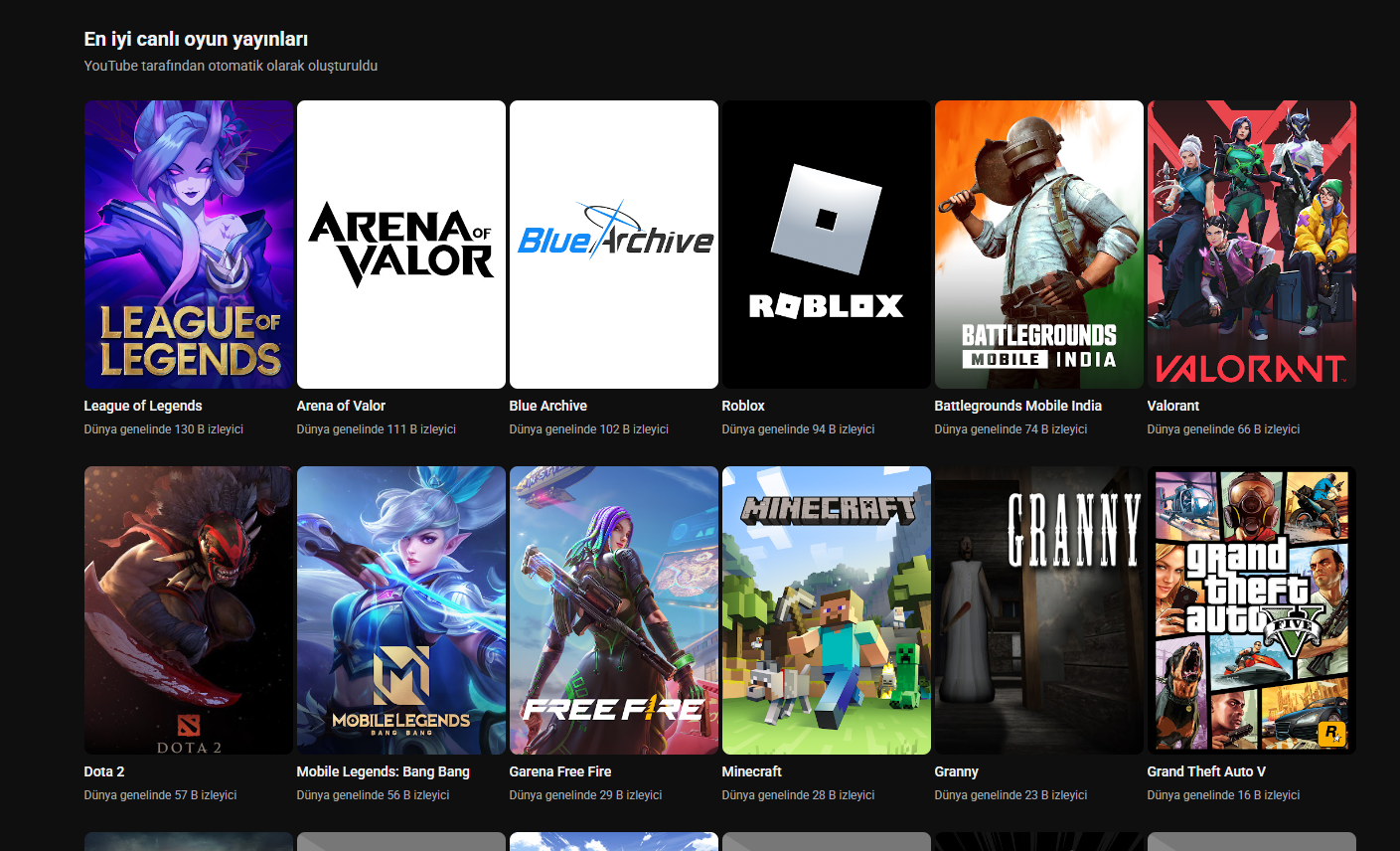Open the Blue Archive cover art
1400x851 pixels.
click(614, 245)
